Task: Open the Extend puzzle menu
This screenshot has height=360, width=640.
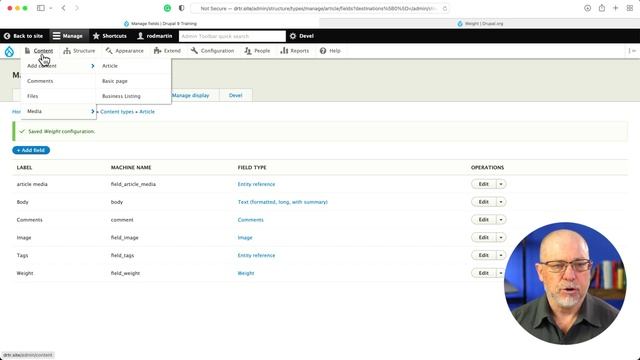Action: (x=167, y=51)
